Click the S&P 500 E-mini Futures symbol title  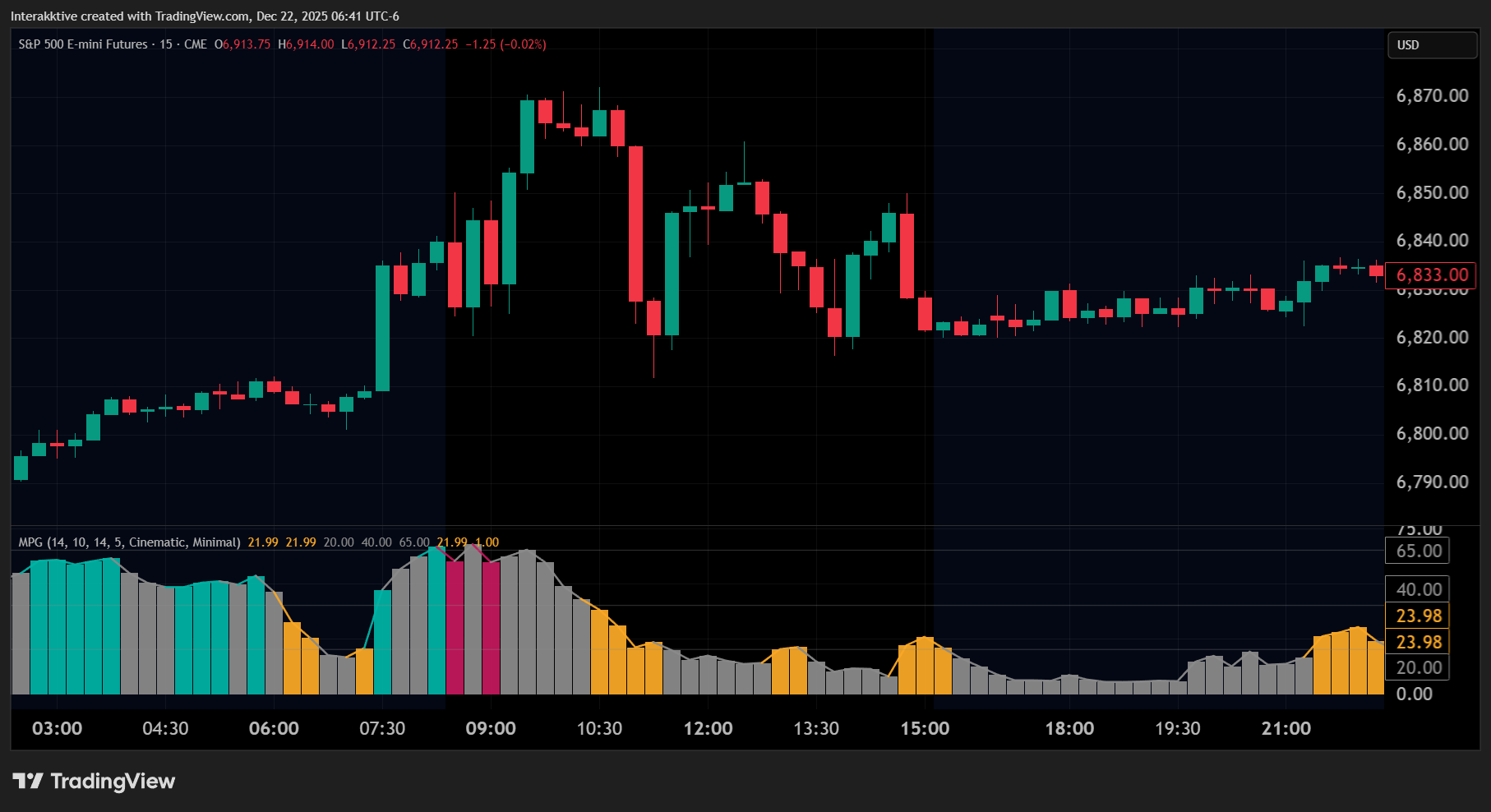[83, 44]
